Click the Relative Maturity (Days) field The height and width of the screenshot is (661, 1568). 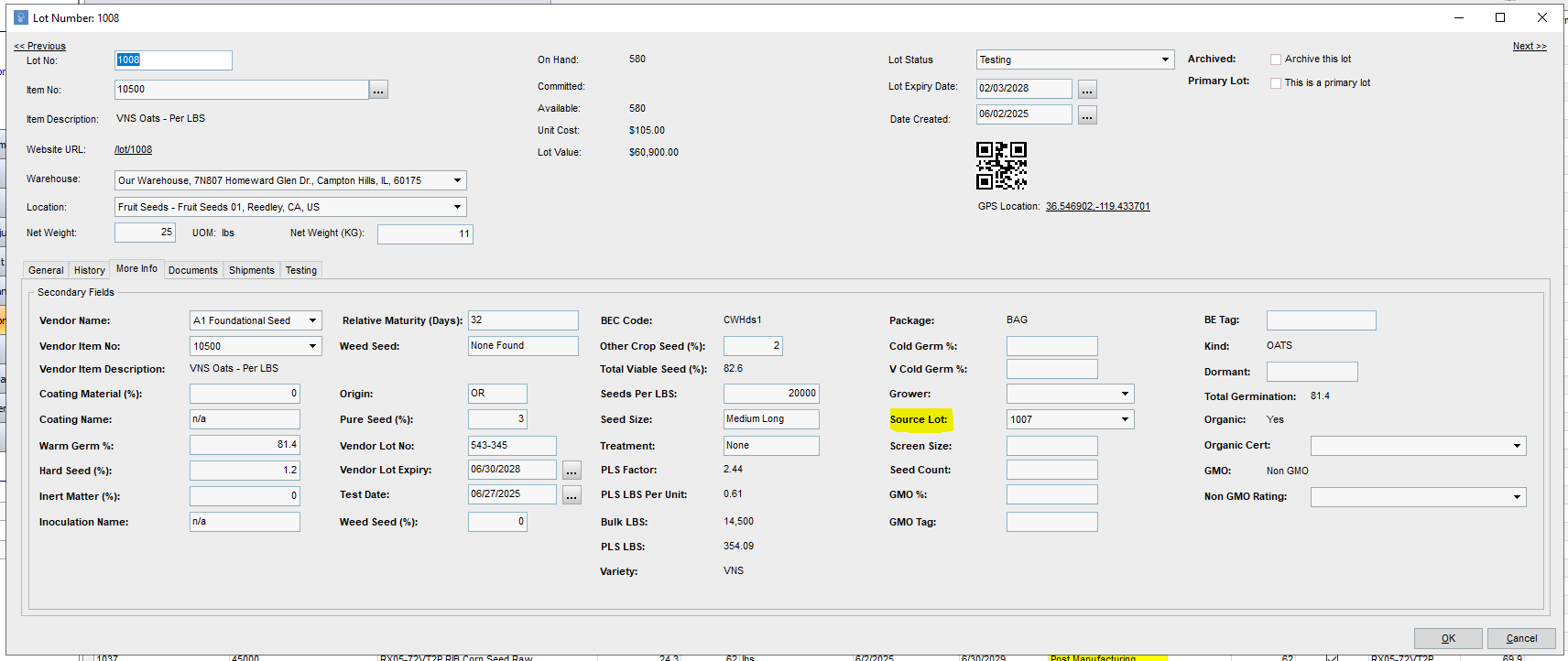coord(523,320)
